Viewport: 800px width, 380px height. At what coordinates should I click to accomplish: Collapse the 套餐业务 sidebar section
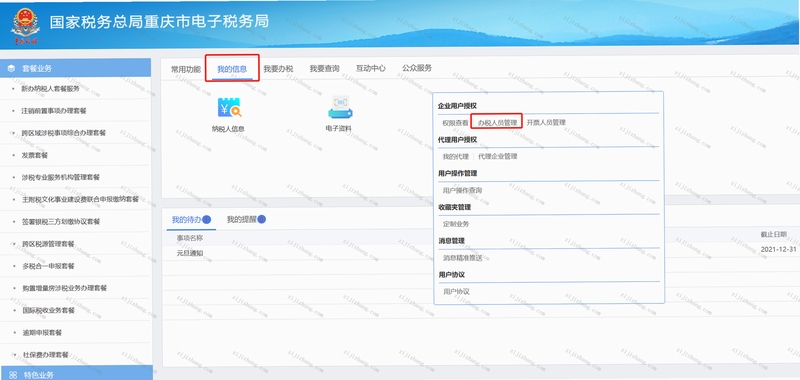tap(76, 68)
